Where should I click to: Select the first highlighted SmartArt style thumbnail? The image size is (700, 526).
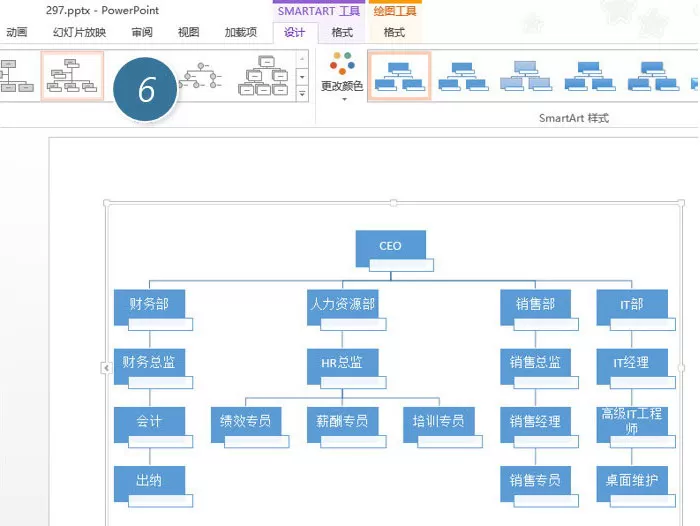click(x=399, y=76)
